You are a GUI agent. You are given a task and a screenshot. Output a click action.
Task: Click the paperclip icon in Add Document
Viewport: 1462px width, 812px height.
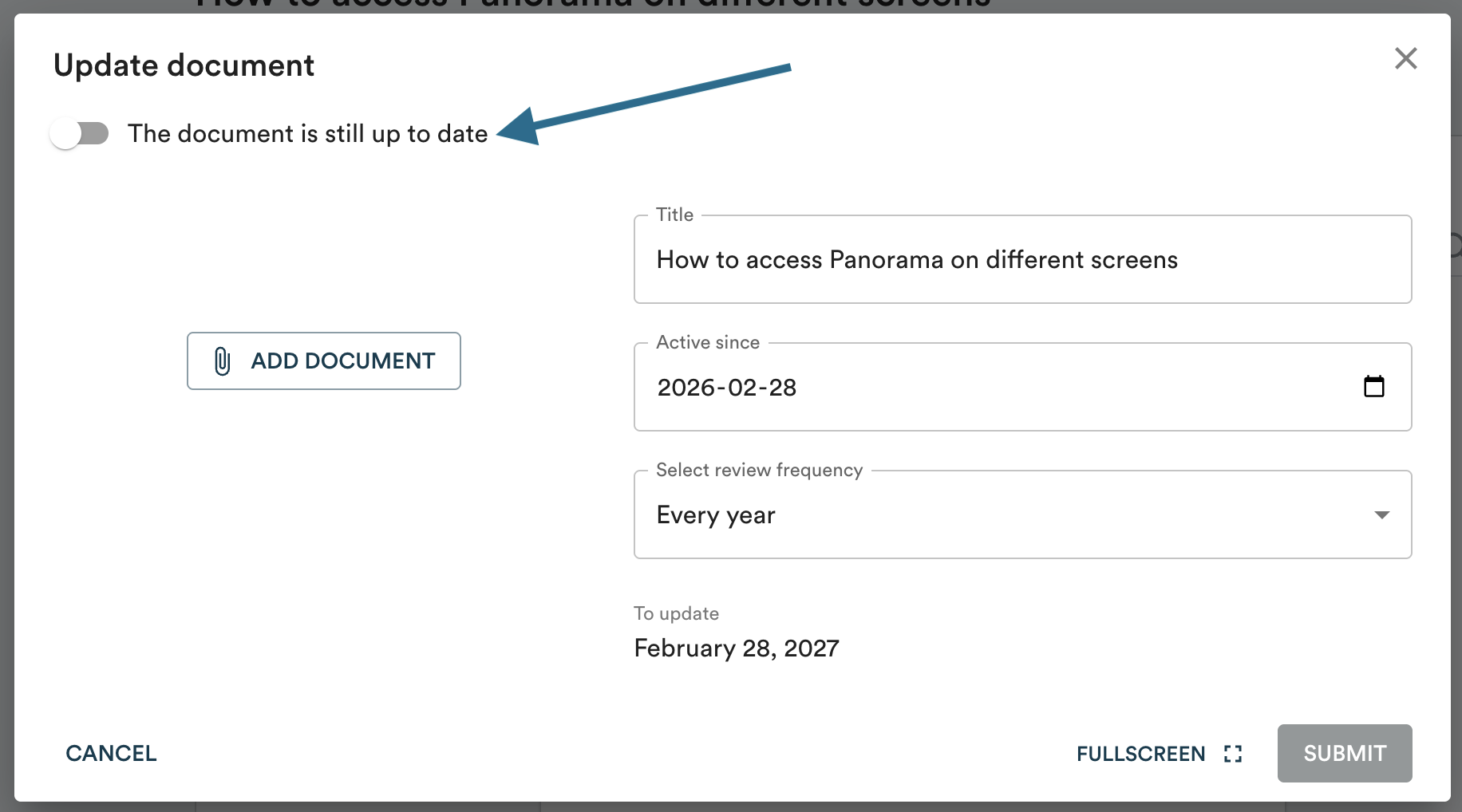coord(222,361)
